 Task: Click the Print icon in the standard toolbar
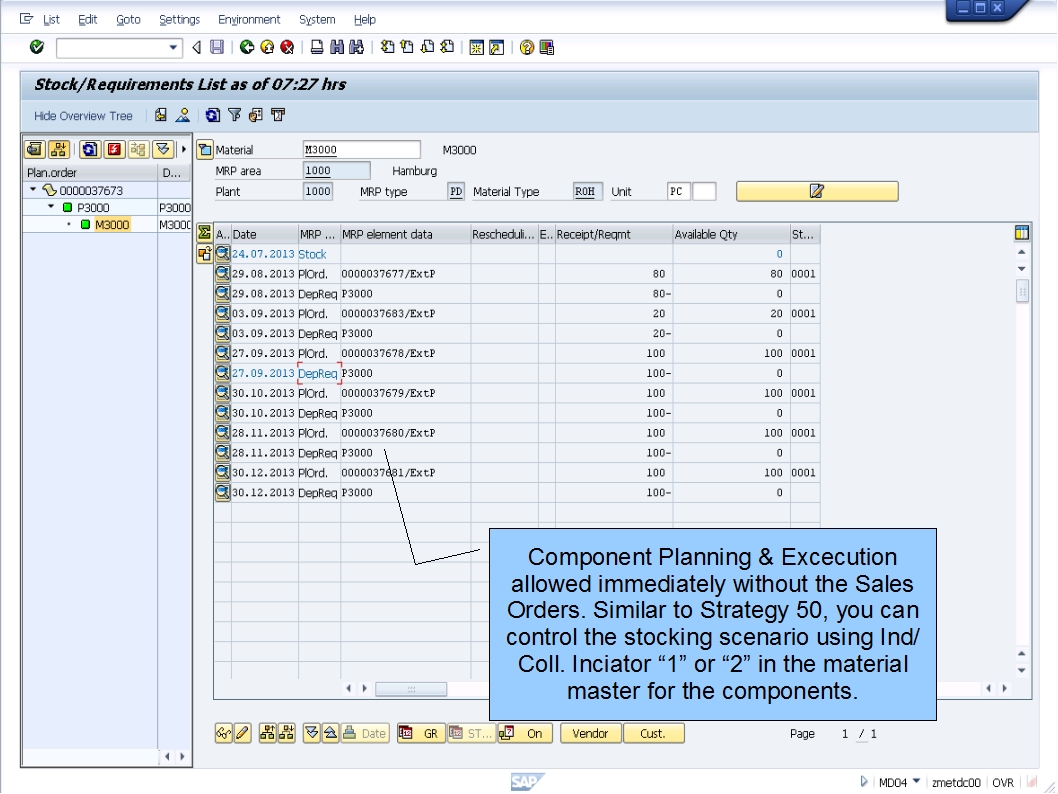pos(318,45)
